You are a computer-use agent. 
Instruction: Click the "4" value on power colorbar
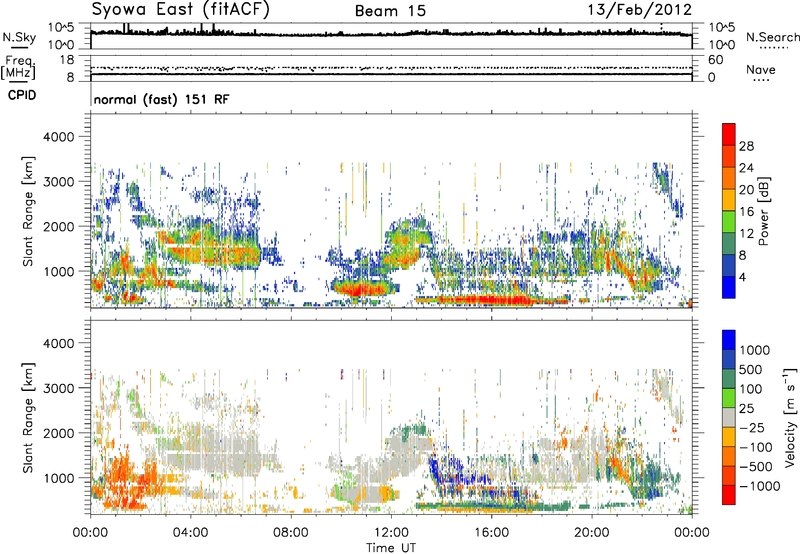[x=742, y=278]
